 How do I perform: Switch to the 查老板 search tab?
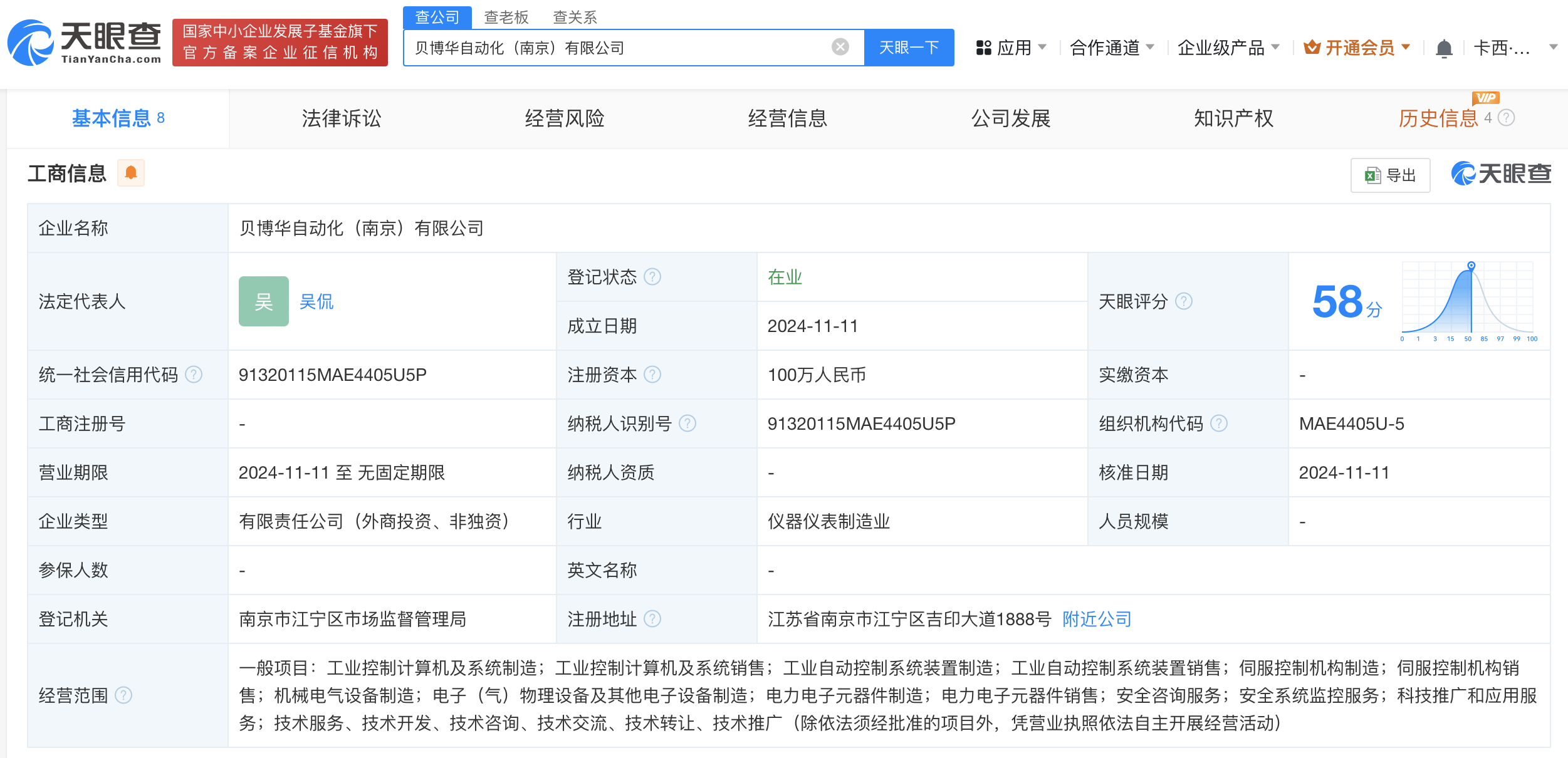(x=506, y=17)
